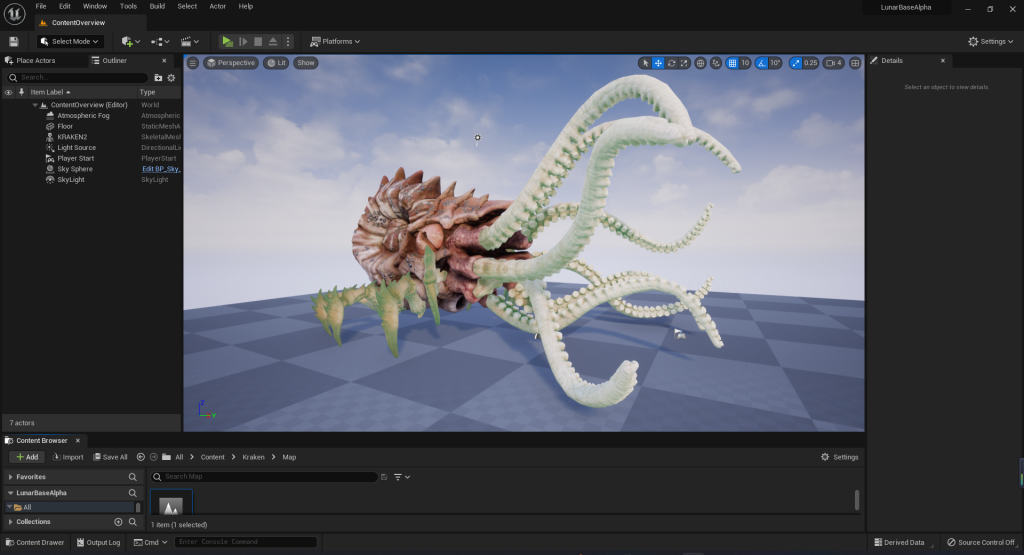Open the Tools menu
Viewport: 1024px width, 555px height.
[128, 6]
